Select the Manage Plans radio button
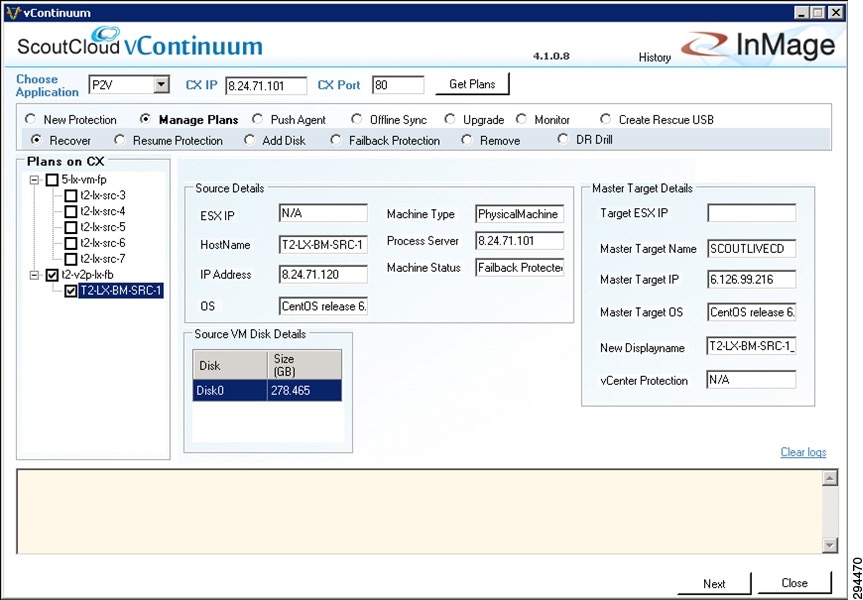Screen dimensions: 863x600 click(x=145, y=119)
